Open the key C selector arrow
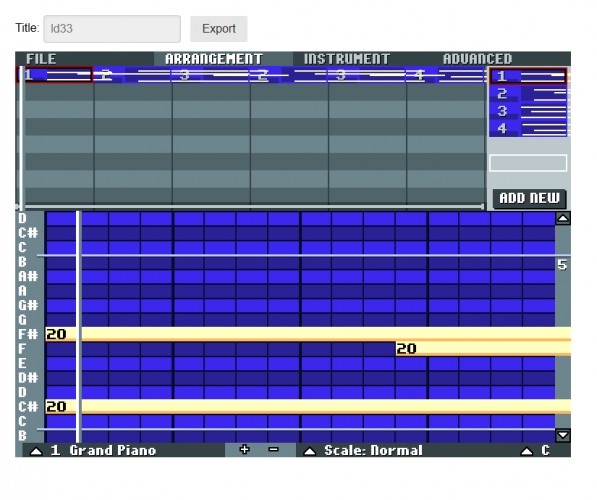The width and height of the screenshot is (597, 500). [527, 451]
